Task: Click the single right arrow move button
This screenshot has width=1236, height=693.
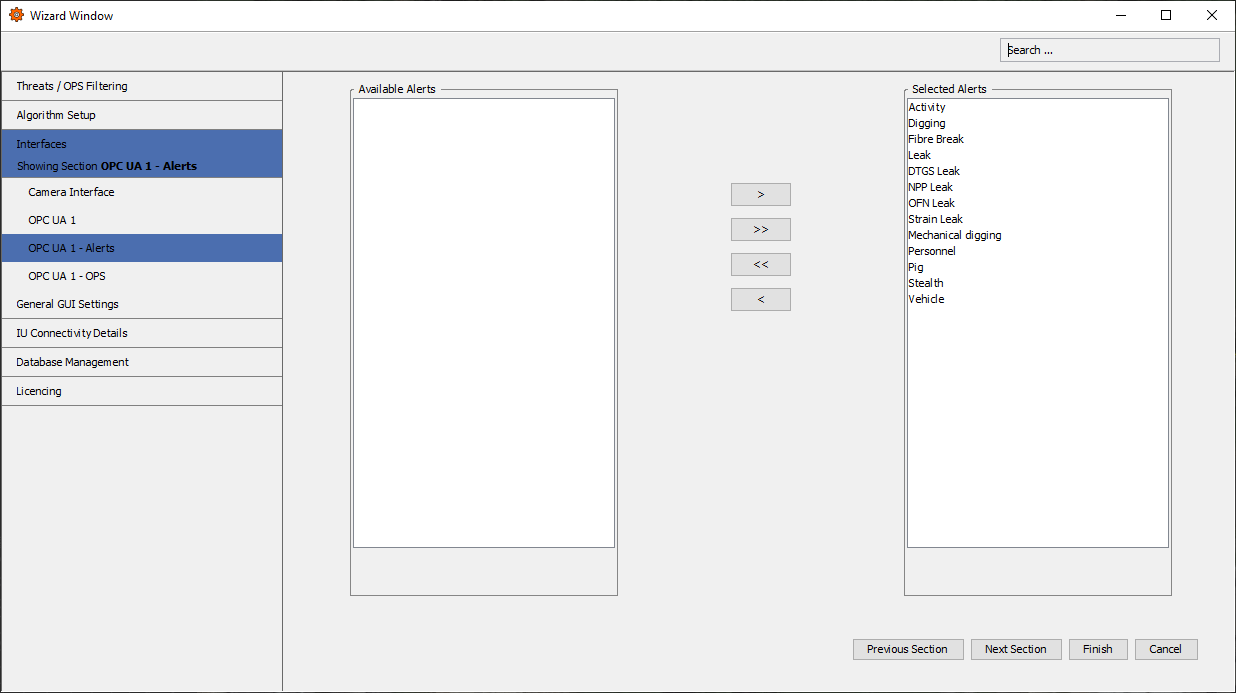Action: [760, 194]
